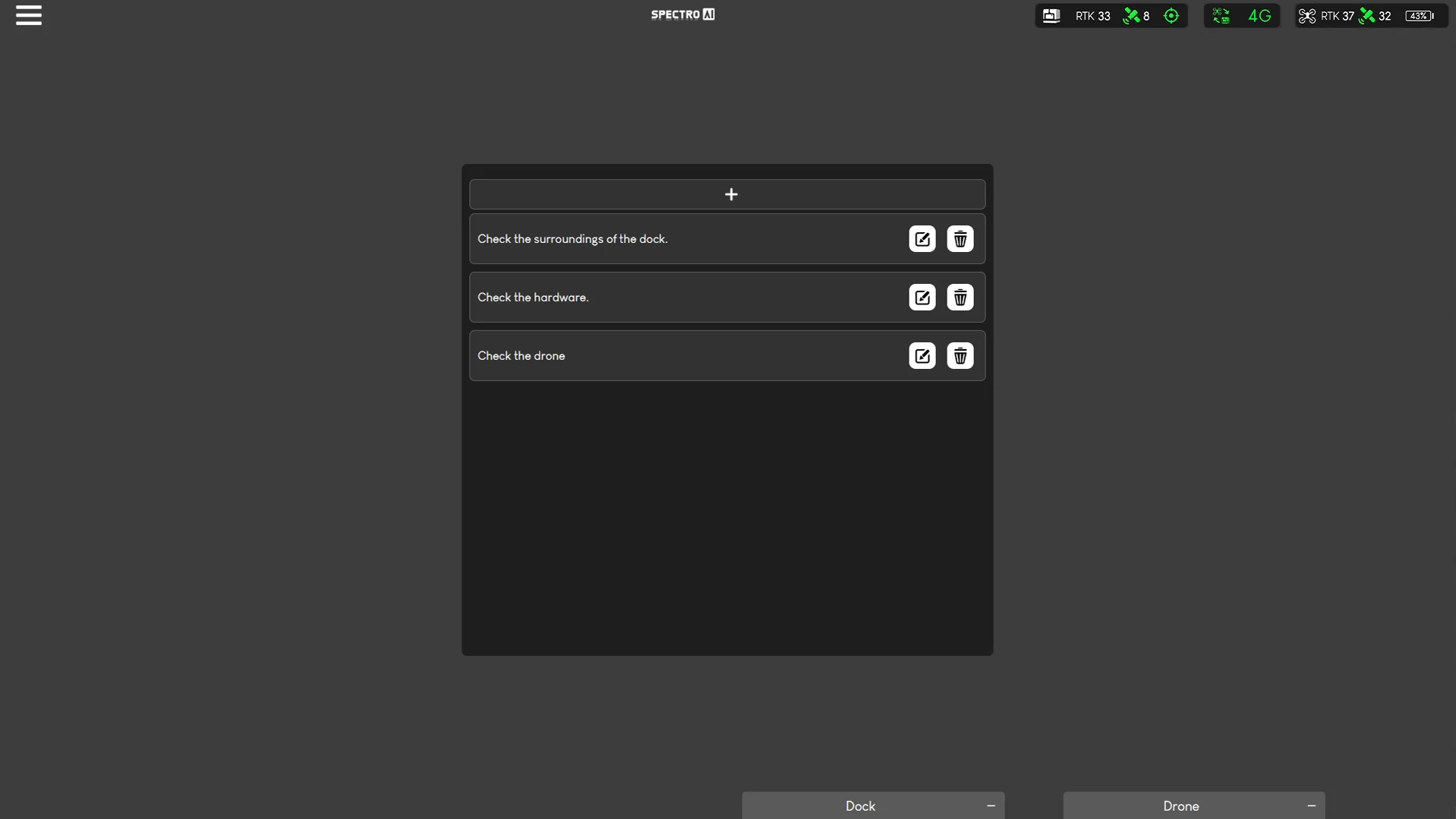Click the drone battery indicator showing 43%
Image resolution: width=1456 pixels, height=819 pixels.
pyautogui.click(x=1420, y=15)
